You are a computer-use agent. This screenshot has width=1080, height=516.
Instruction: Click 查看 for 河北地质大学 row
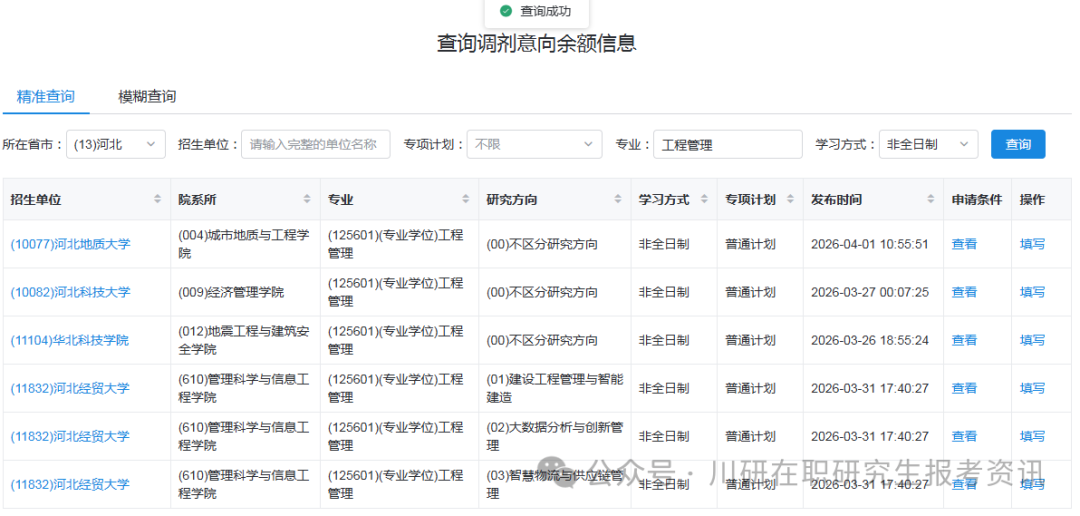[x=964, y=244]
